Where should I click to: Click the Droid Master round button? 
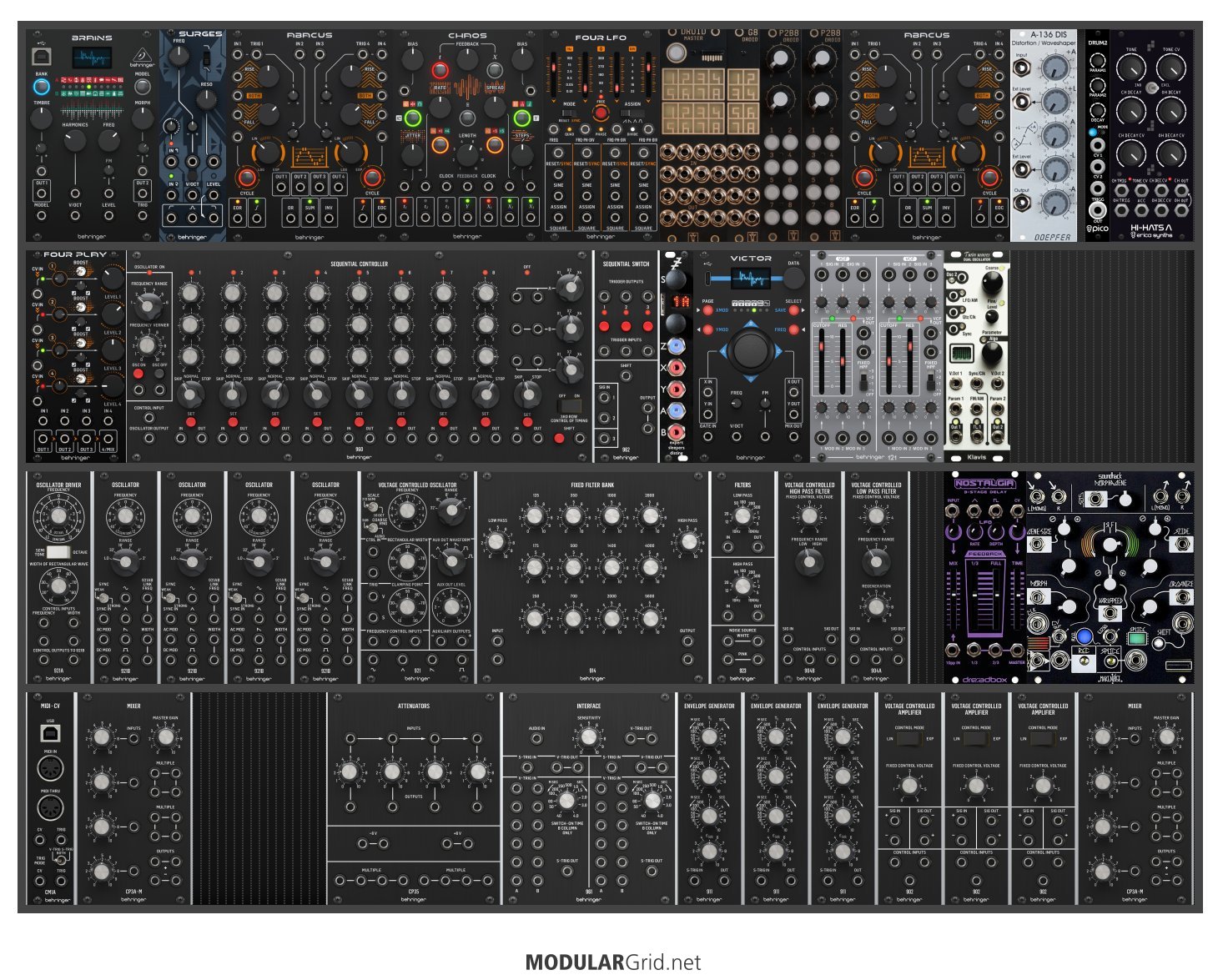pos(676,53)
